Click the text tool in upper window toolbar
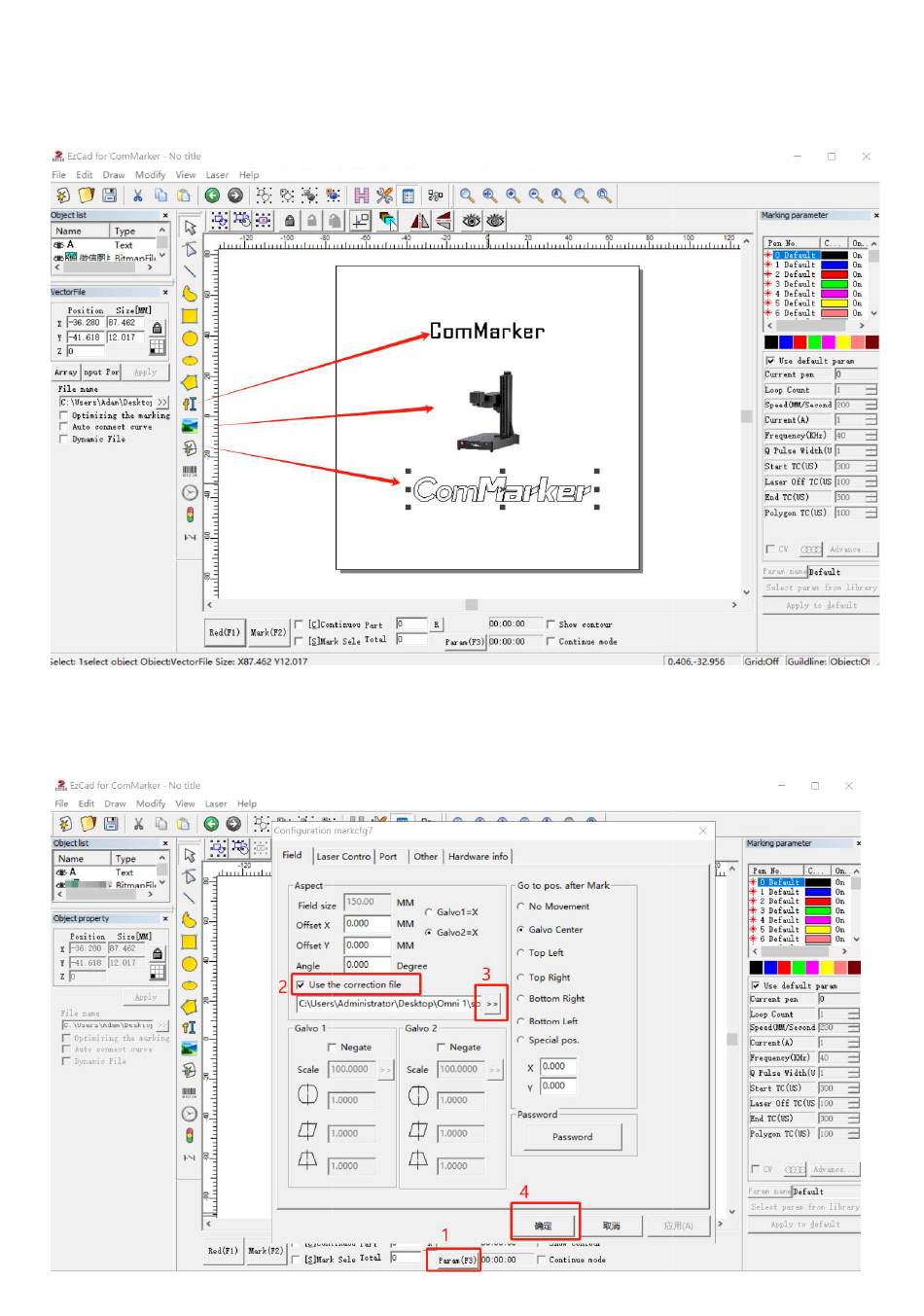This screenshot has height=1316, width=924. (x=190, y=404)
